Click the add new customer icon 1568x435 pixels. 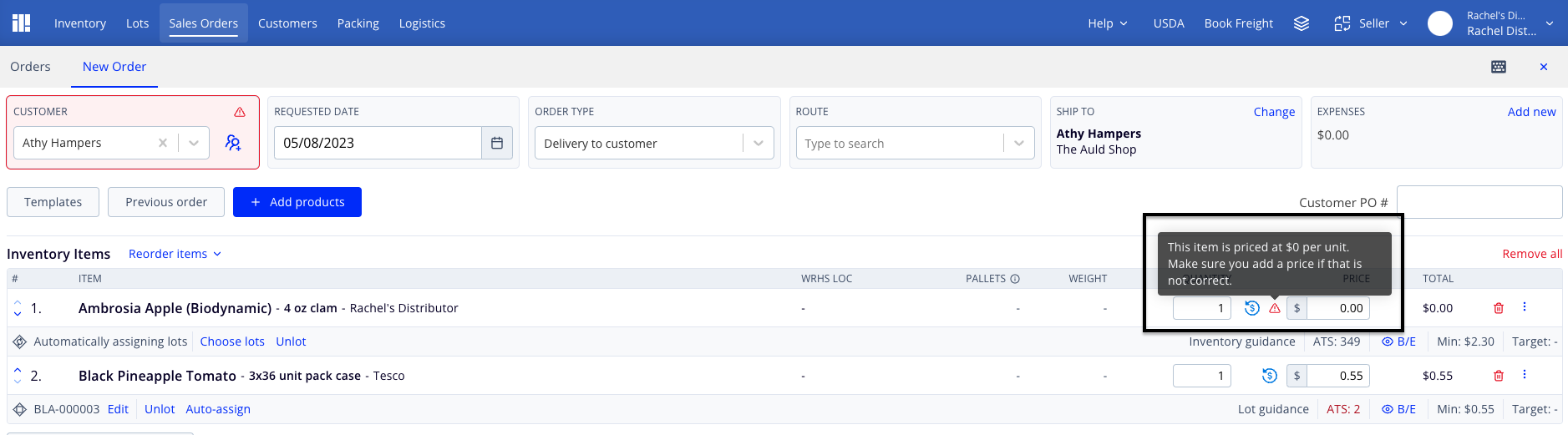coord(233,143)
